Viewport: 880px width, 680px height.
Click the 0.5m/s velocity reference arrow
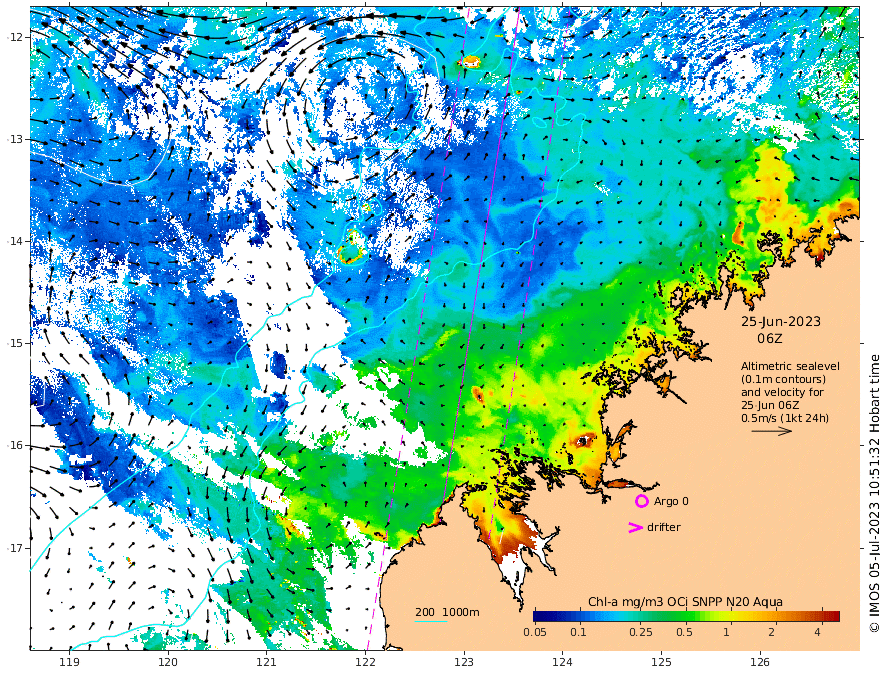772,431
